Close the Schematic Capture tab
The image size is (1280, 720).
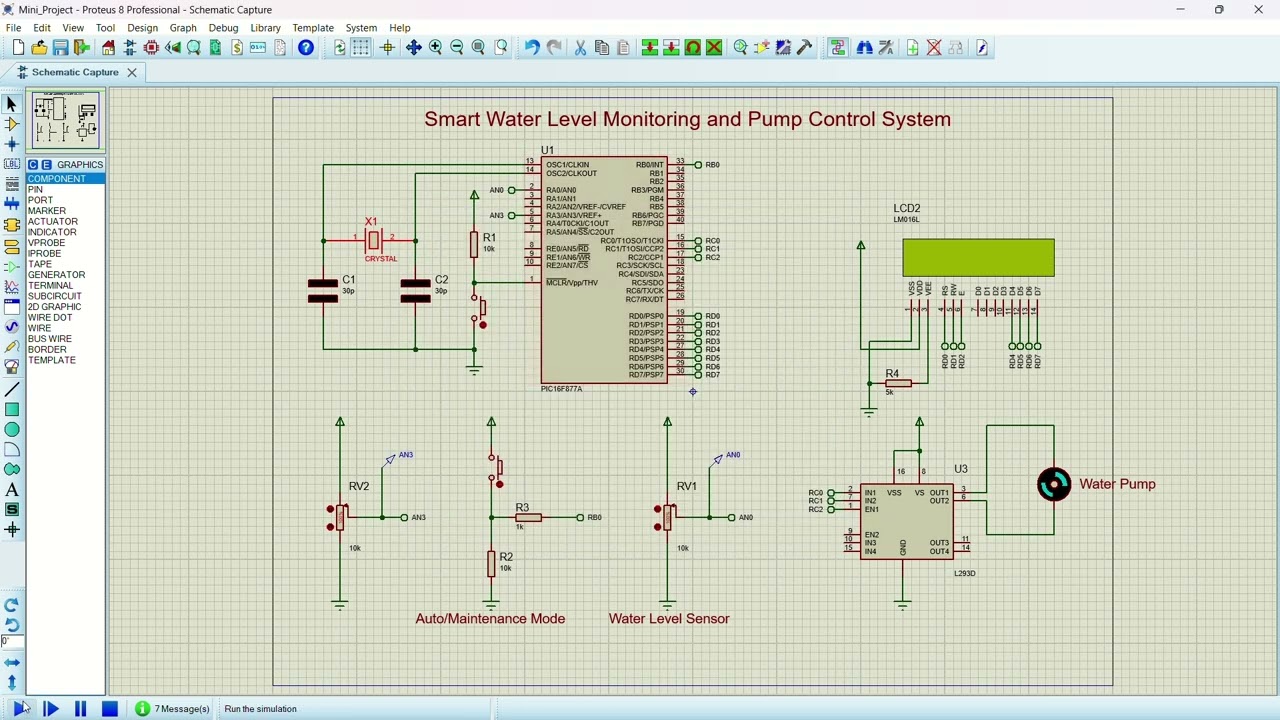[x=131, y=72]
